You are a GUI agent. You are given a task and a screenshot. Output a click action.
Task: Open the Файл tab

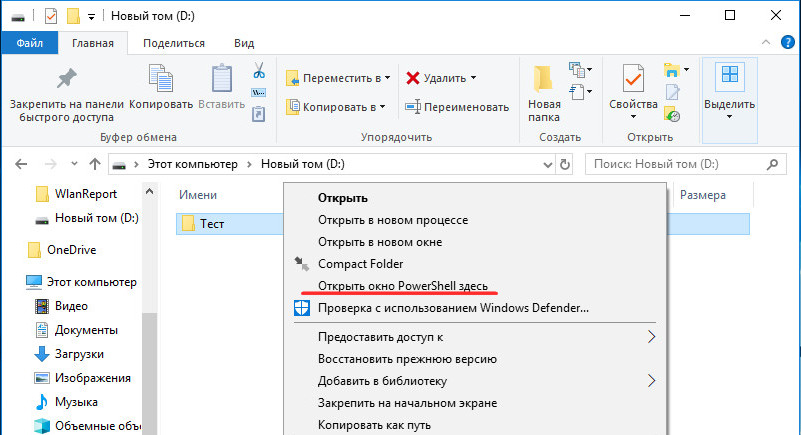coord(30,43)
